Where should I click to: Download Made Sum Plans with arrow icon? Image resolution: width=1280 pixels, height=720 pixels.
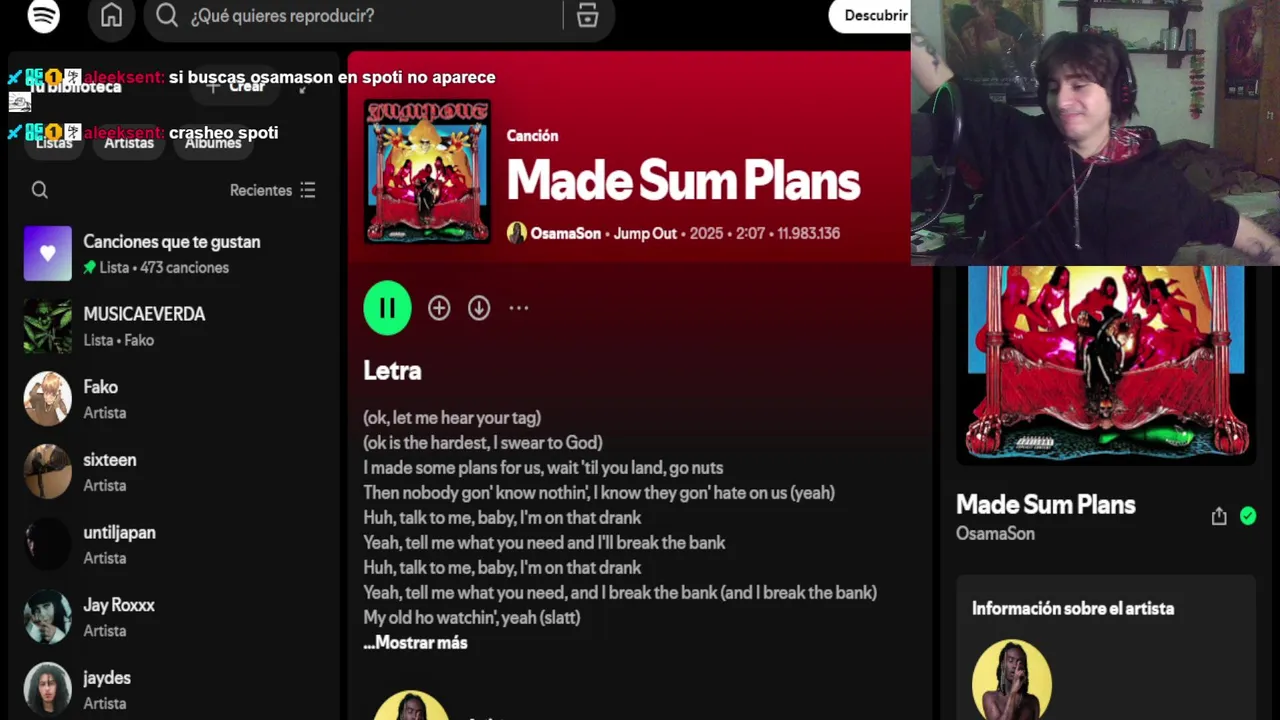pos(479,308)
